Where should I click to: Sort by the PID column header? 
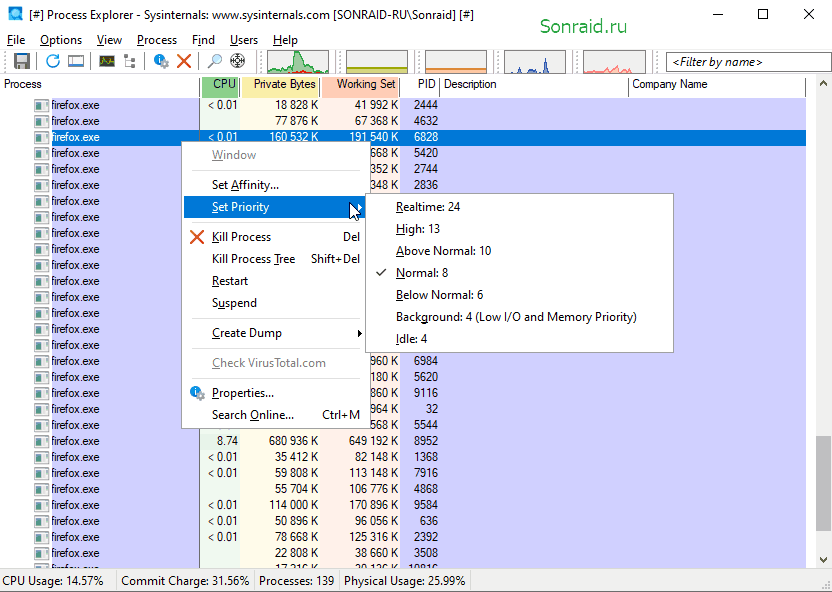pyautogui.click(x=420, y=84)
